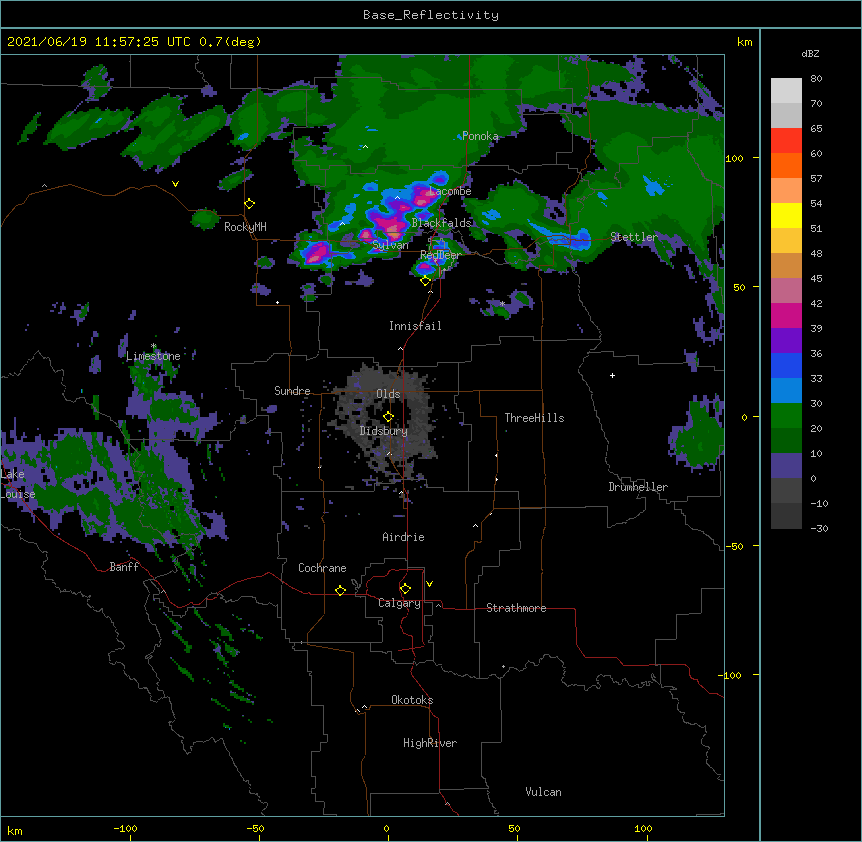This screenshot has width=862, height=842.
Task: Click the 2021/06/19 11:57:25 UTC timestamp
Action: (99, 42)
